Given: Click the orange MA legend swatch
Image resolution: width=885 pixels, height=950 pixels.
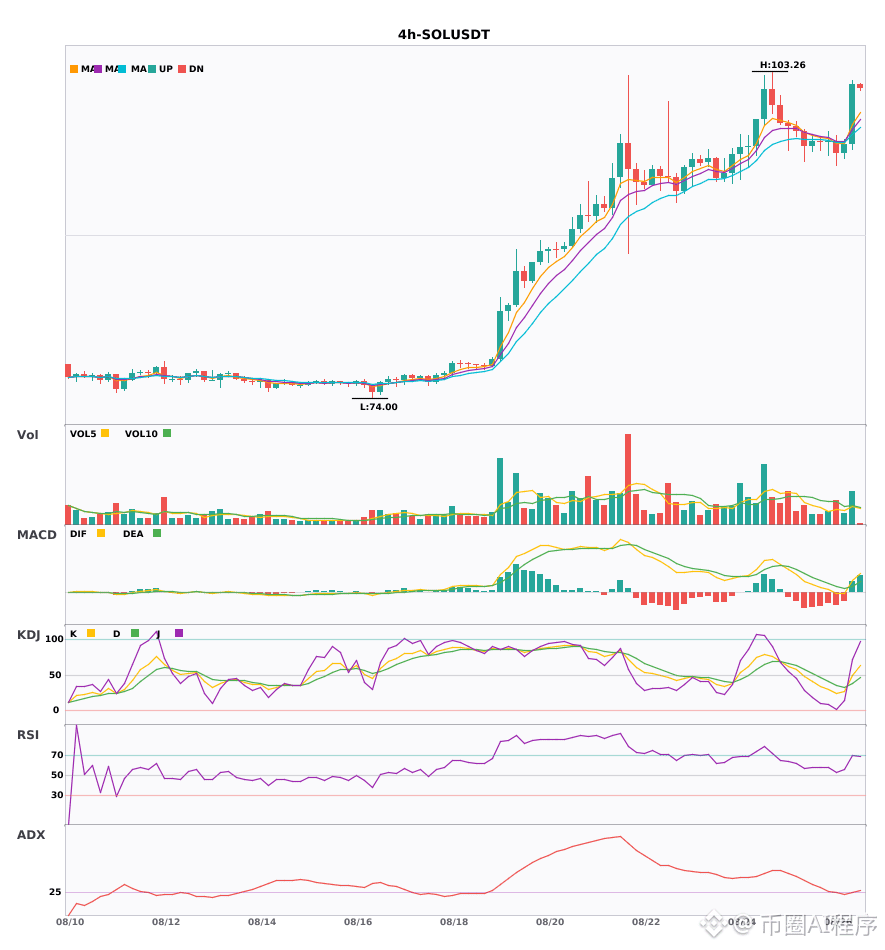Looking at the screenshot, I should 74,69.
